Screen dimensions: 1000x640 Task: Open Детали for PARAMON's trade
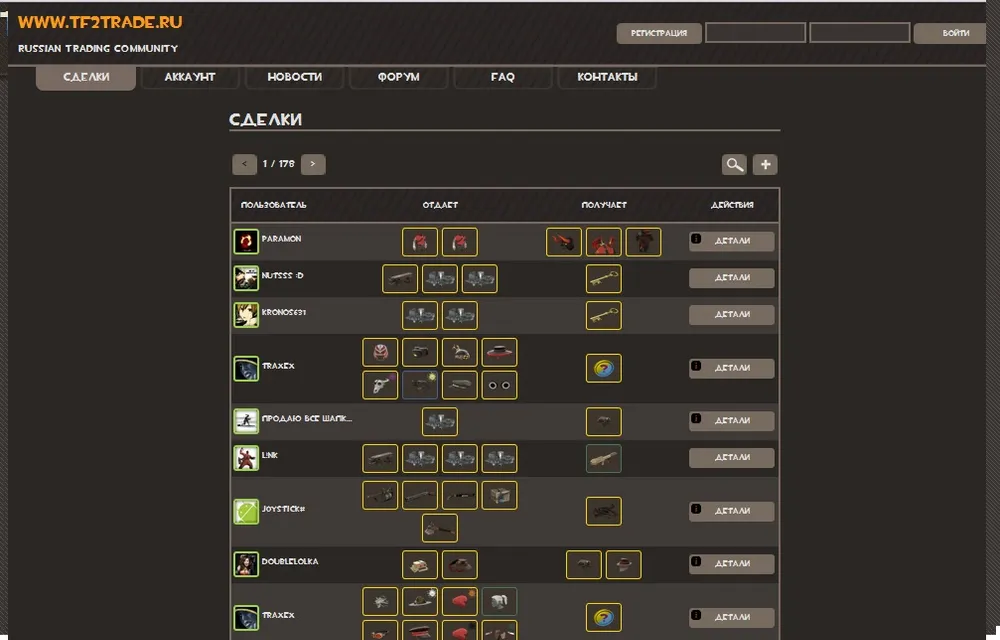coord(732,241)
